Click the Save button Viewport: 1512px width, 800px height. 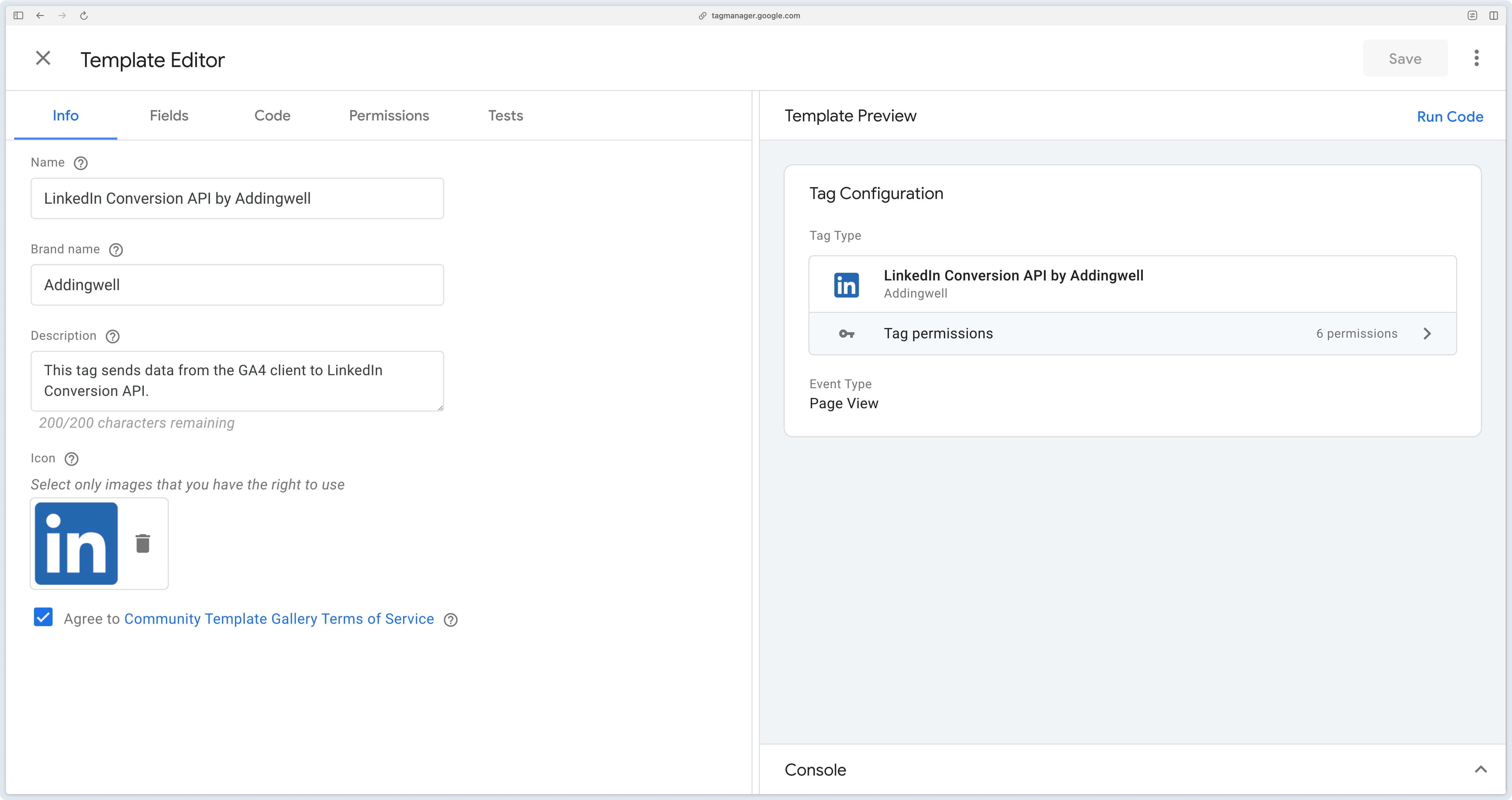(x=1405, y=59)
